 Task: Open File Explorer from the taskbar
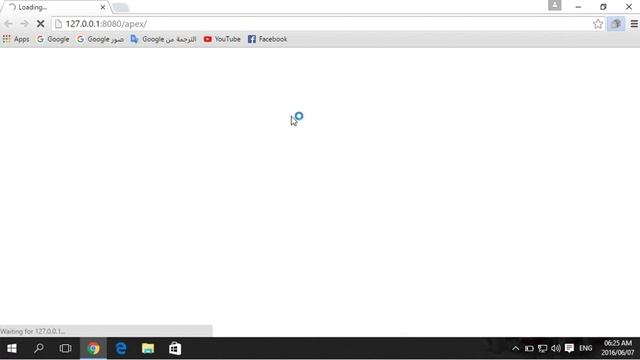(x=148, y=349)
